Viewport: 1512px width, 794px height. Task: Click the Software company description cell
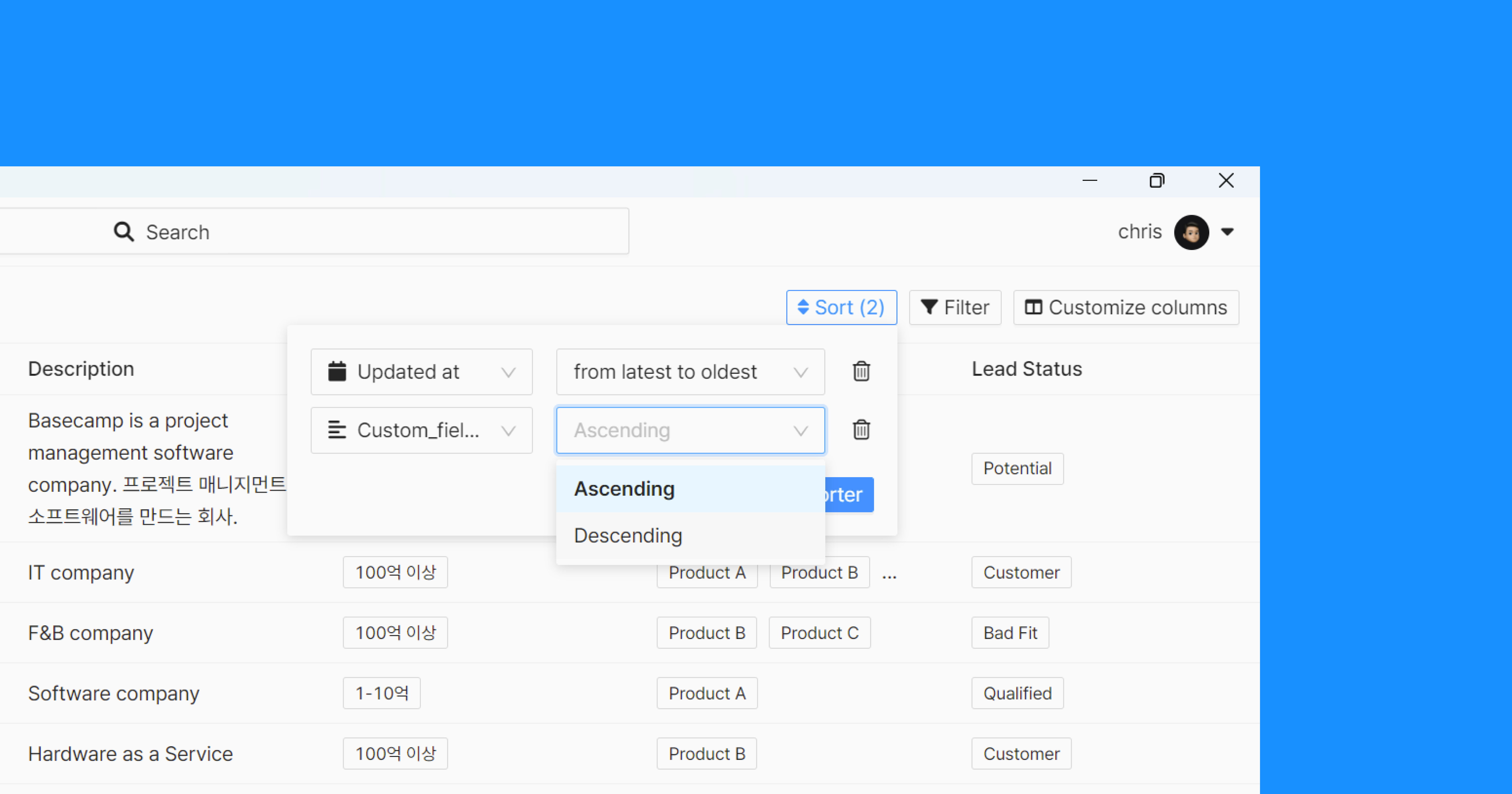pyautogui.click(x=114, y=694)
